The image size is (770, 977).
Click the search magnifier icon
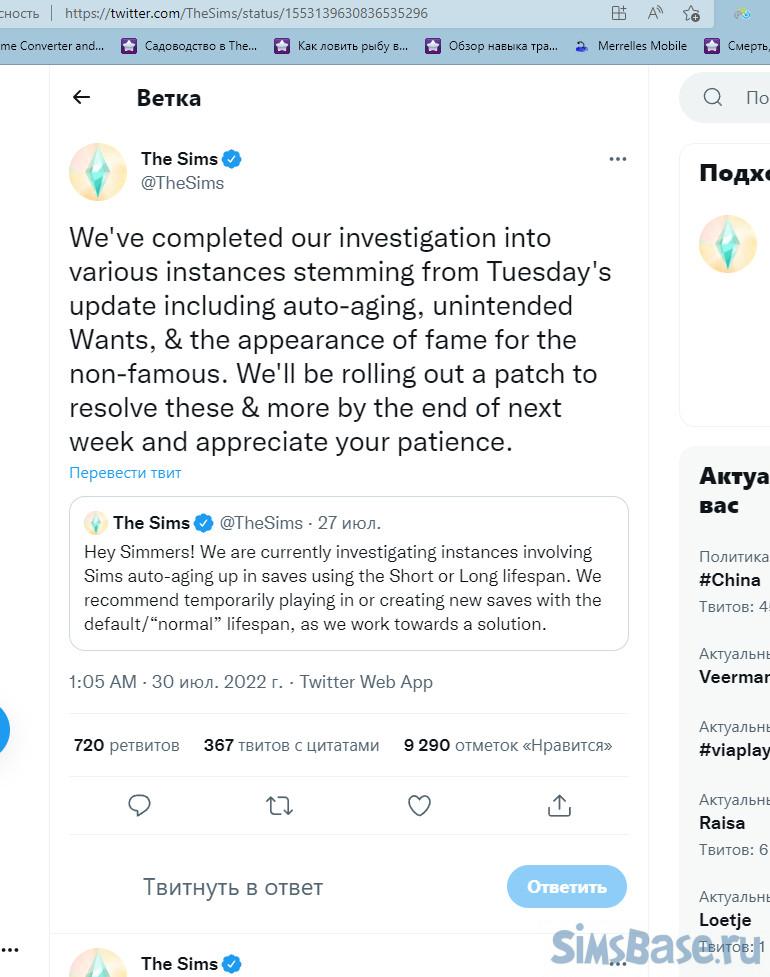[x=713, y=97]
